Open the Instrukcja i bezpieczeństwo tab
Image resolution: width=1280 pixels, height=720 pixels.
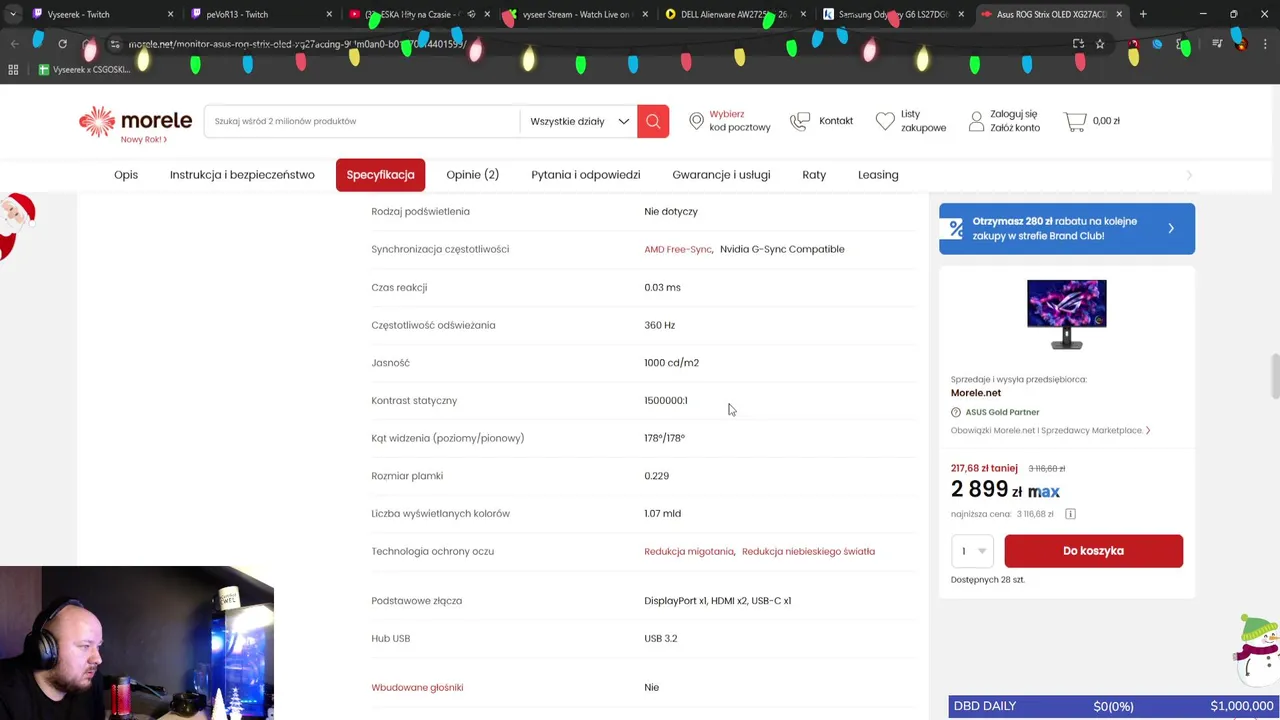pyautogui.click(x=242, y=175)
